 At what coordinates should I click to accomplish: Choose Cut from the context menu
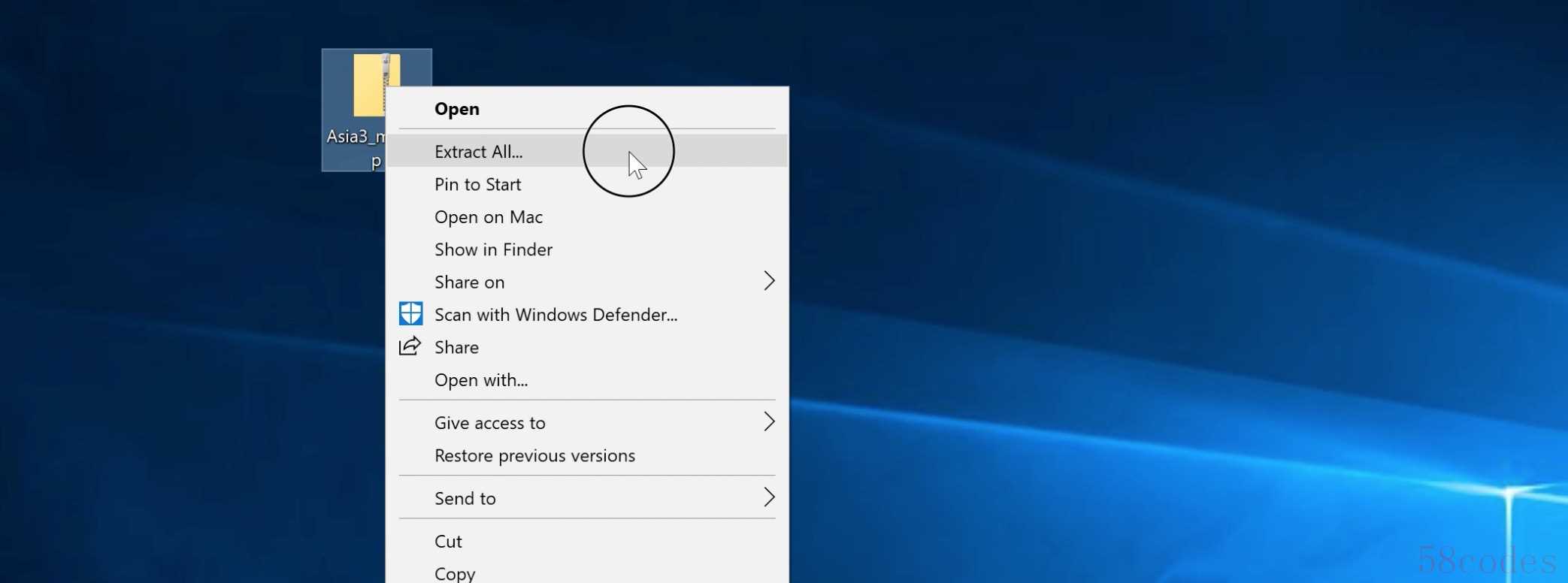pyautogui.click(x=448, y=542)
